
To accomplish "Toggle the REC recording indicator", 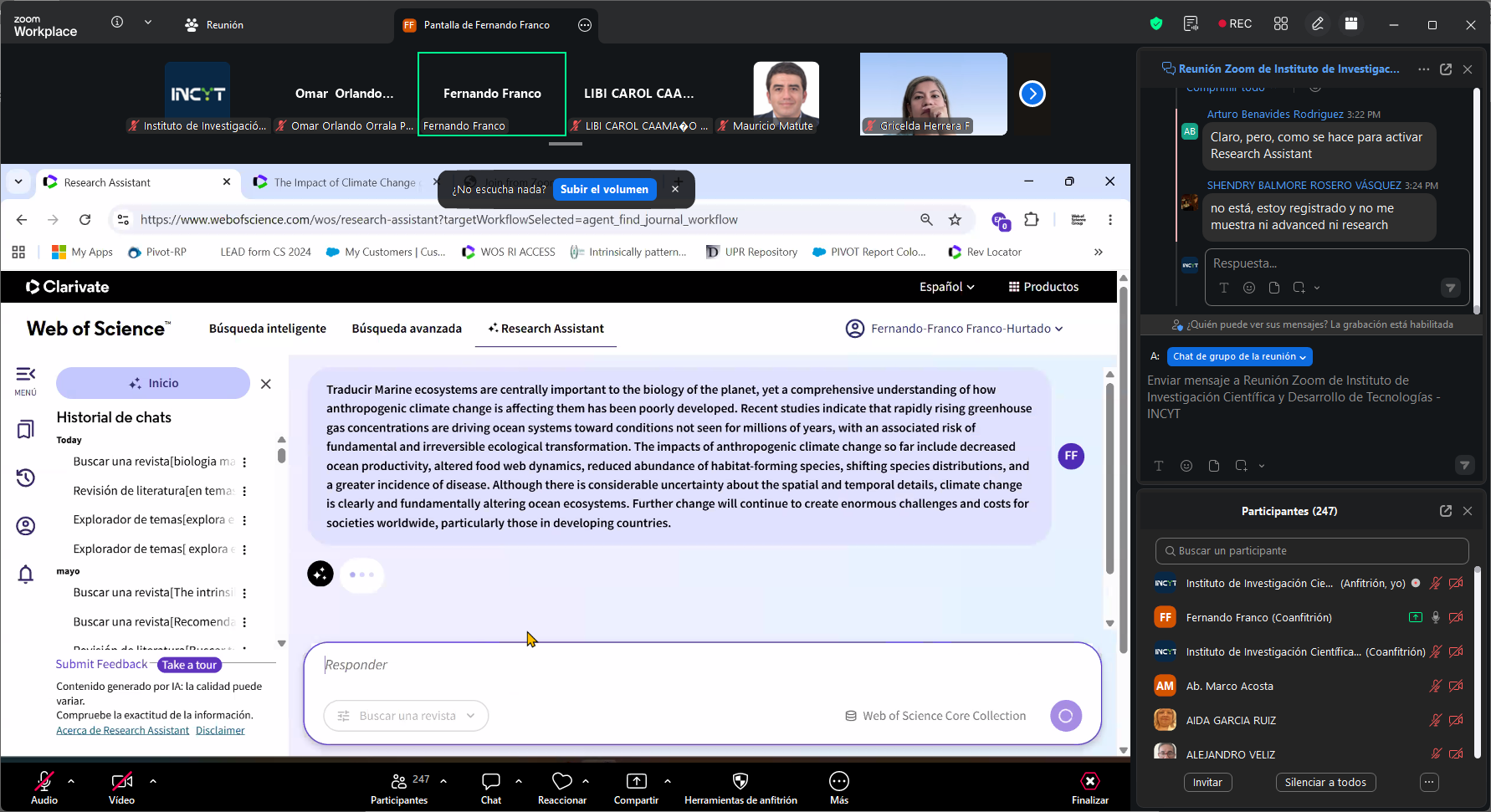I will [1235, 23].
